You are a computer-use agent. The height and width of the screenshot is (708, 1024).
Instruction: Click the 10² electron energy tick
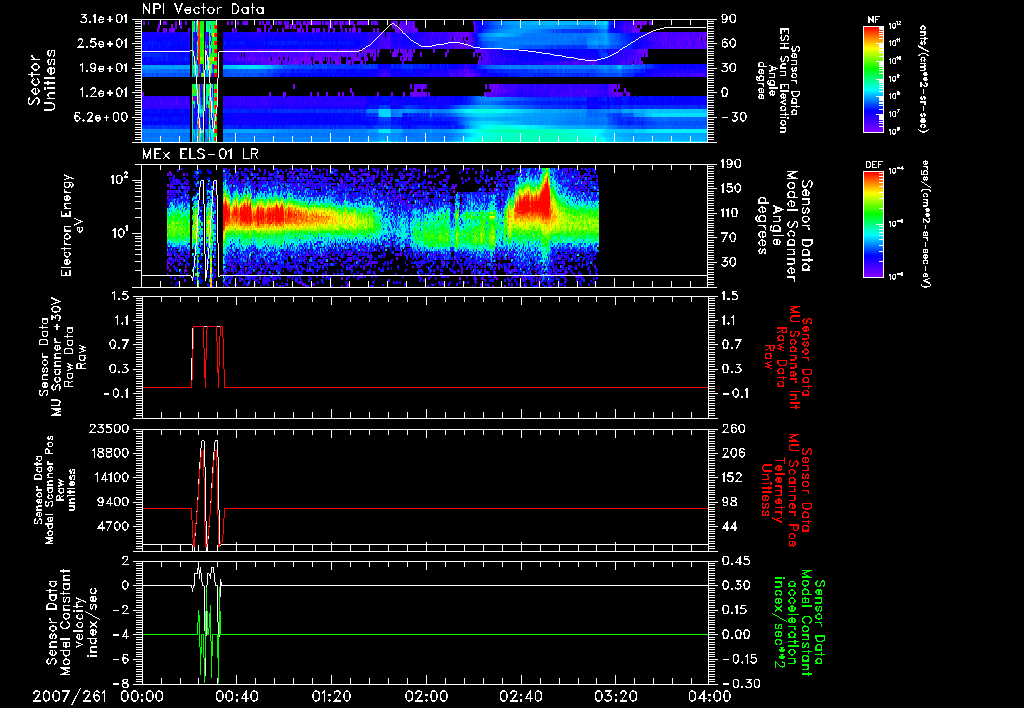(118, 180)
